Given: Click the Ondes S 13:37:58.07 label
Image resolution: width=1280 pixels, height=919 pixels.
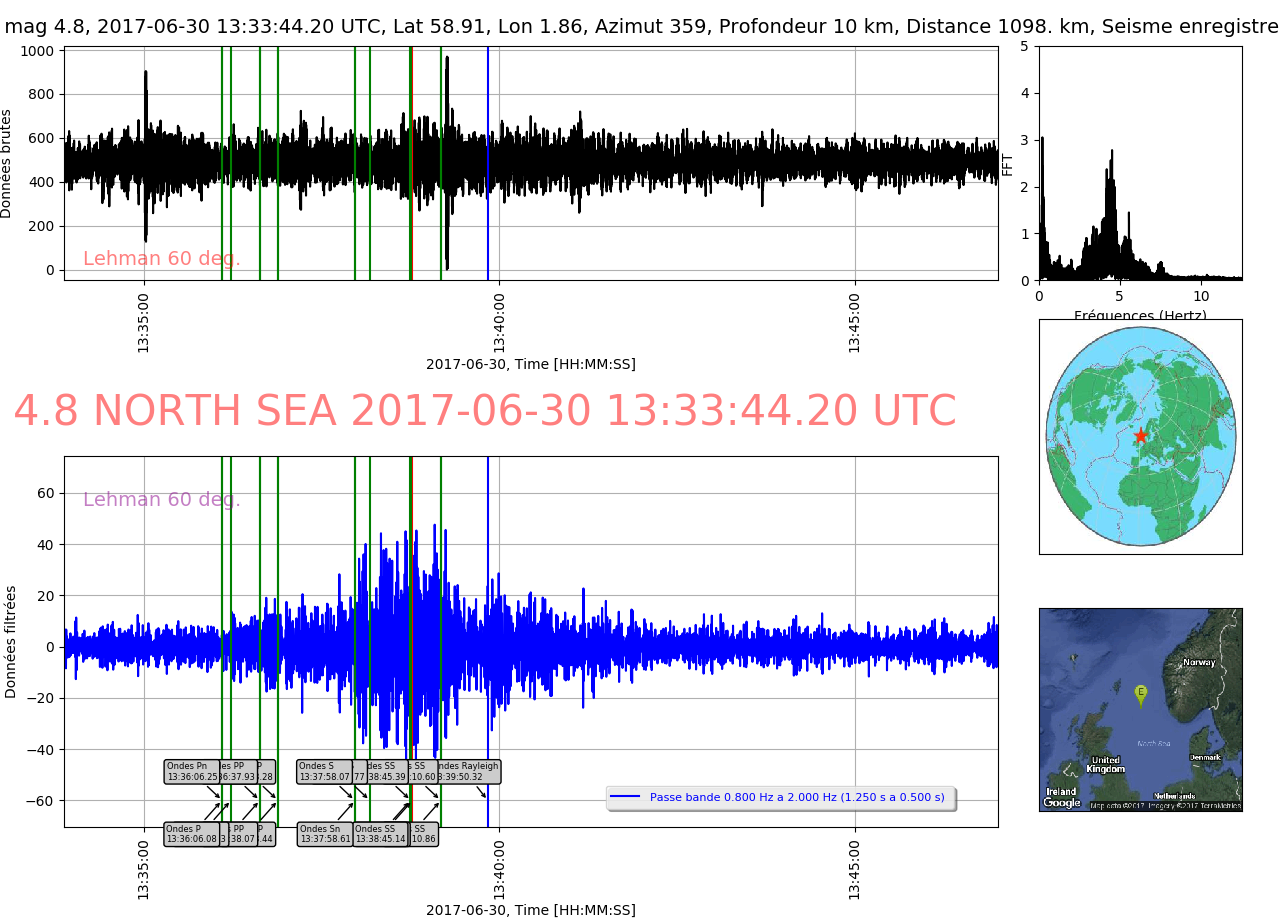Looking at the screenshot, I should coord(324,771).
